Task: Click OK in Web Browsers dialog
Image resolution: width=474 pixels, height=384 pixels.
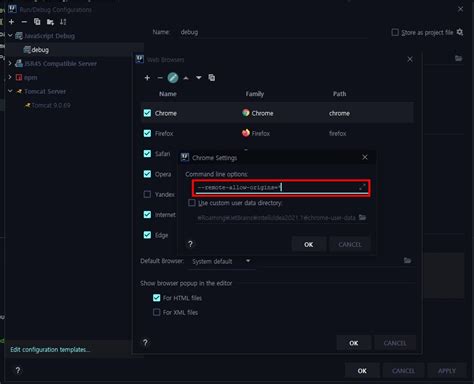Action: point(354,343)
